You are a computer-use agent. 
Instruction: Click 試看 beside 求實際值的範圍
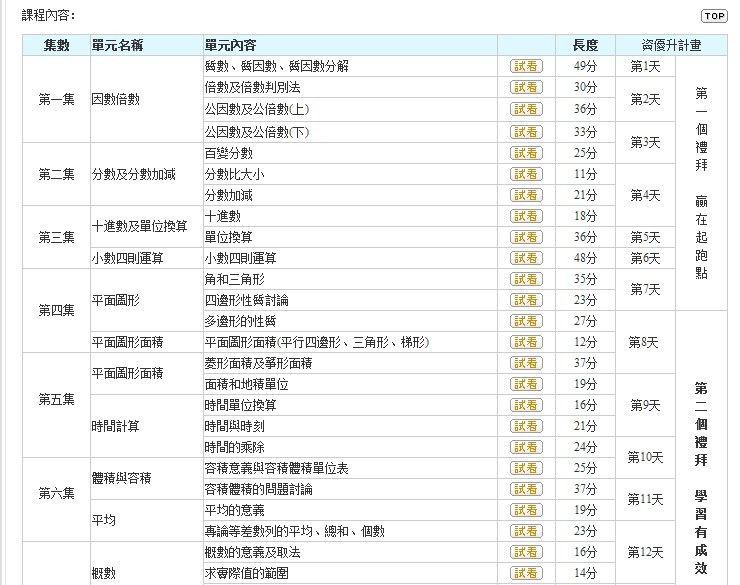(526, 573)
